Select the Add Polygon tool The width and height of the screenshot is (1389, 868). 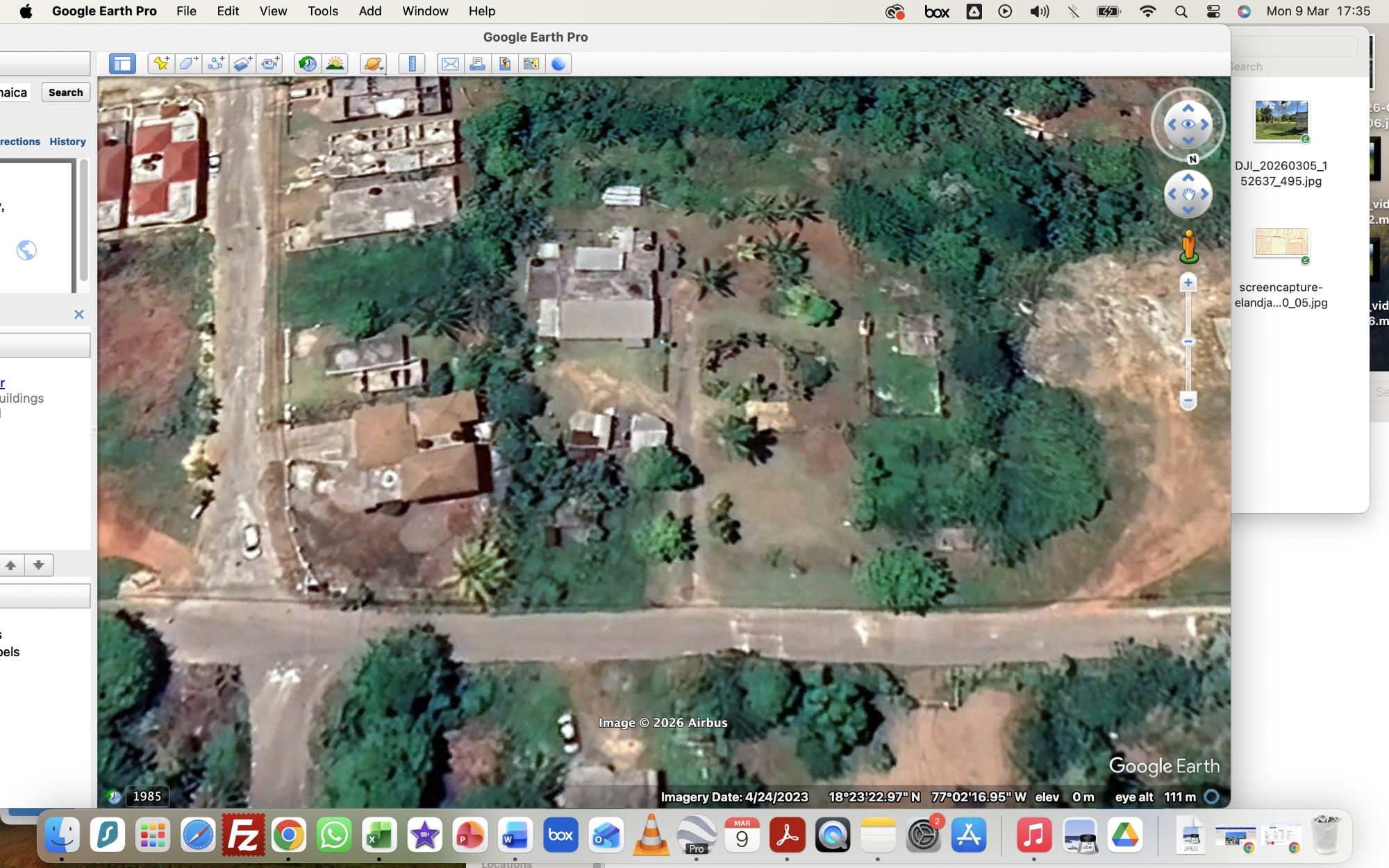(x=188, y=64)
